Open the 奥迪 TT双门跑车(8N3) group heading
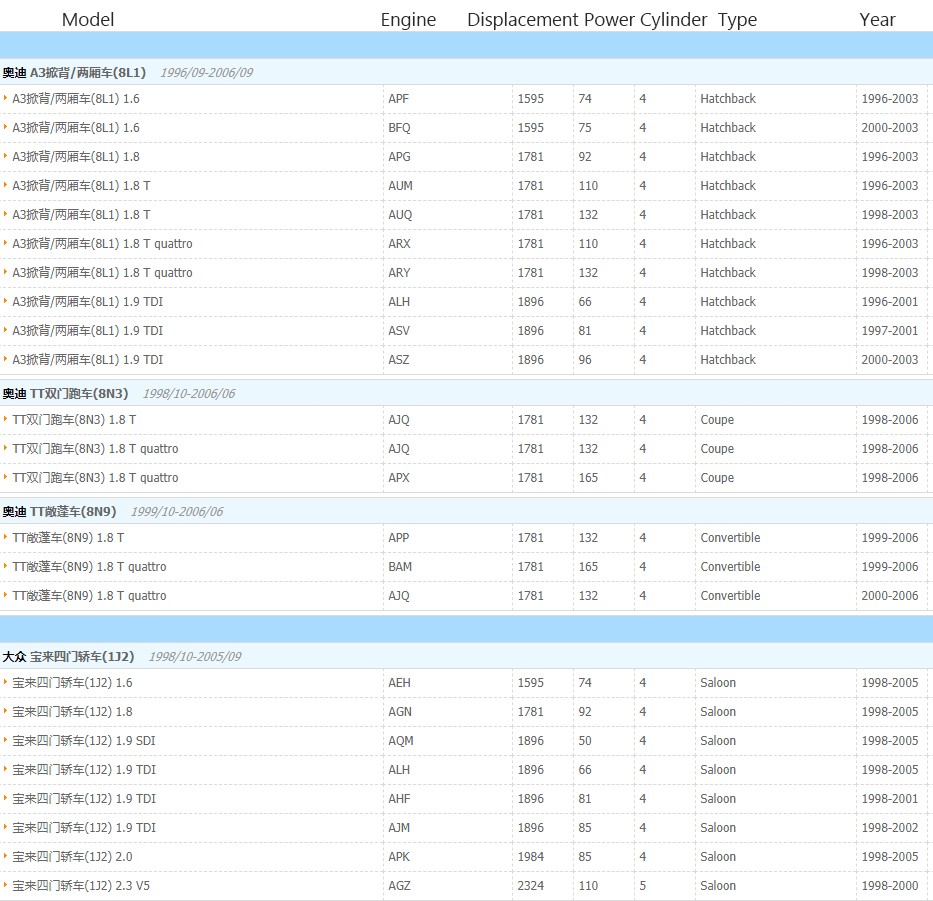Image resolution: width=933 pixels, height=901 pixels. click(x=65, y=393)
